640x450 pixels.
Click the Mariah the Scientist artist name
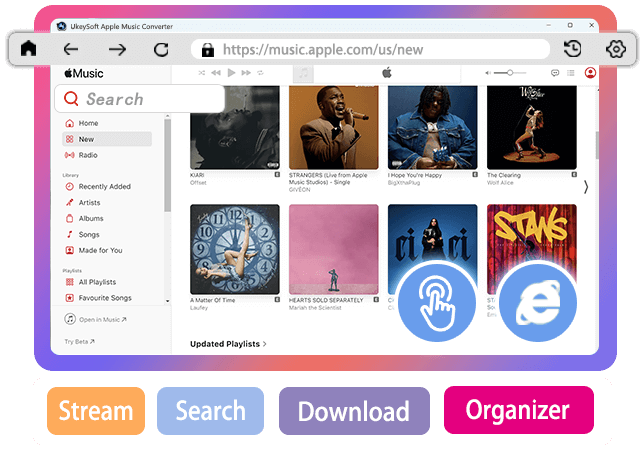(315, 307)
